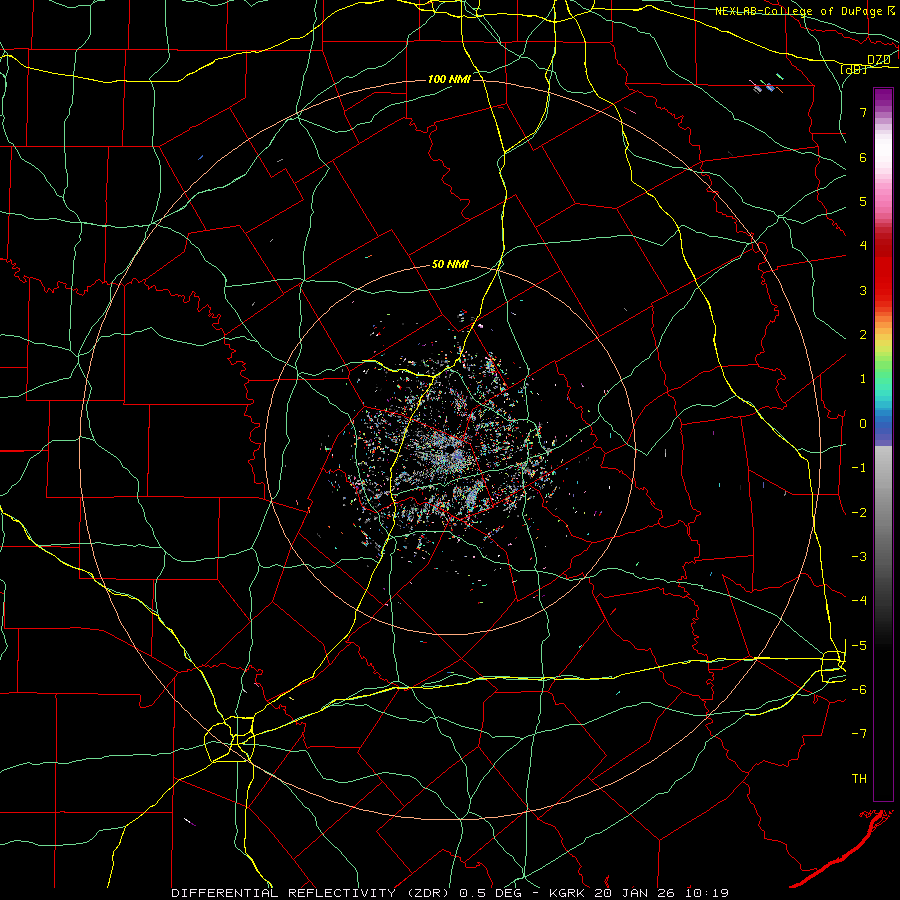The image size is (900, 900).
Task: Pick the 1 dB green color level
Action: [x=883, y=379]
